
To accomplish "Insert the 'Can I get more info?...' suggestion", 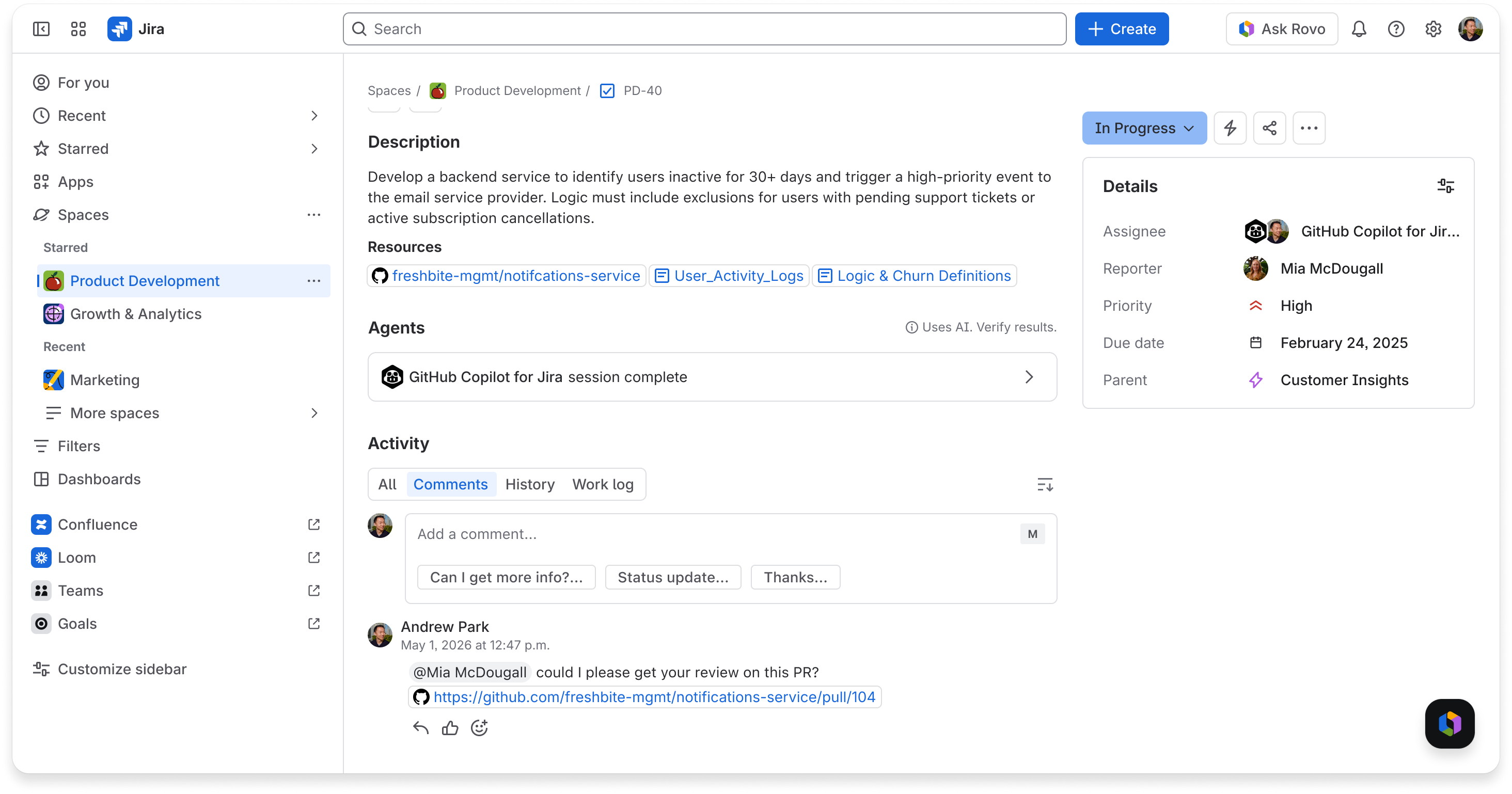I will [x=506, y=578].
